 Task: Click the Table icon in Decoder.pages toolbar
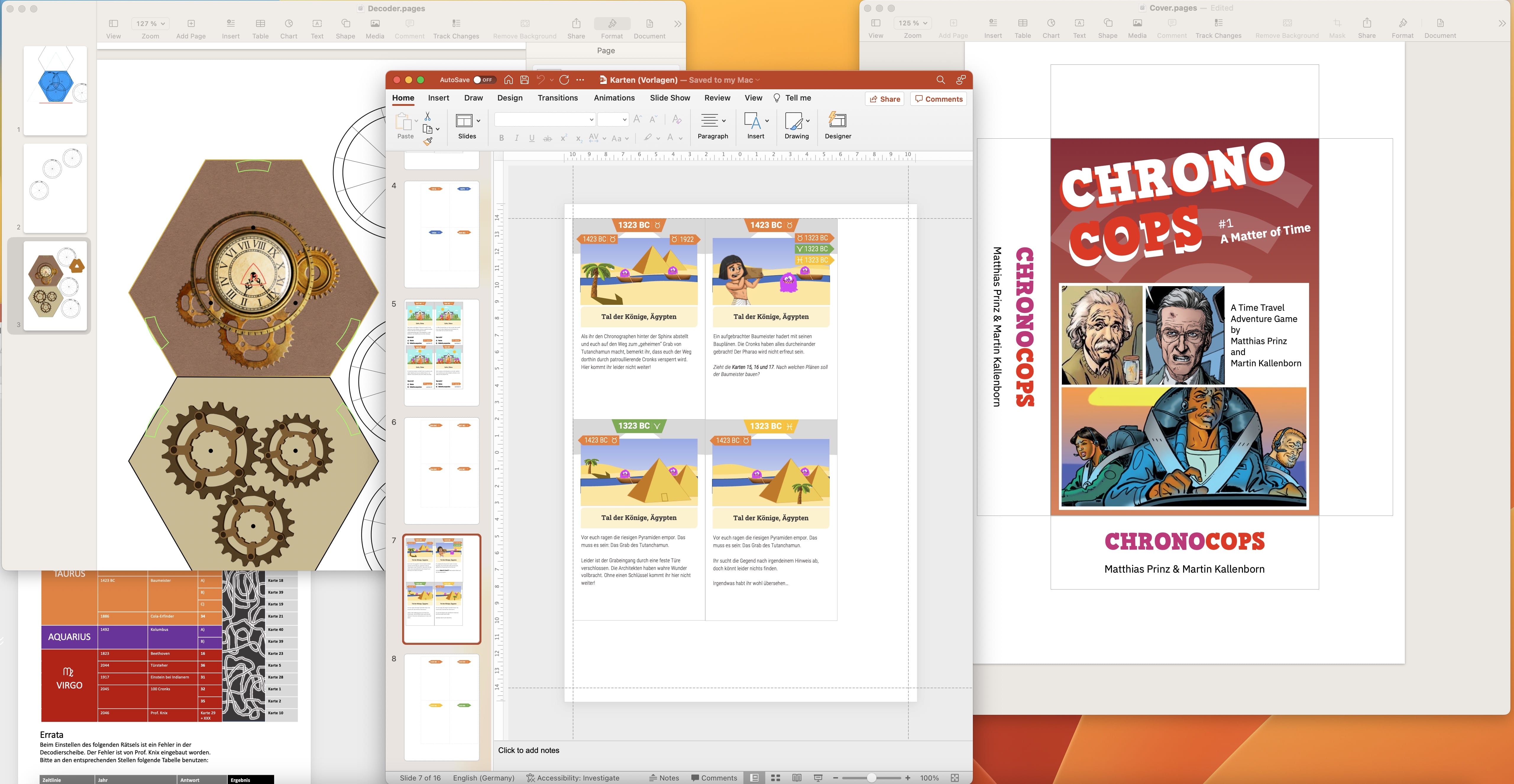[x=260, y=24]
